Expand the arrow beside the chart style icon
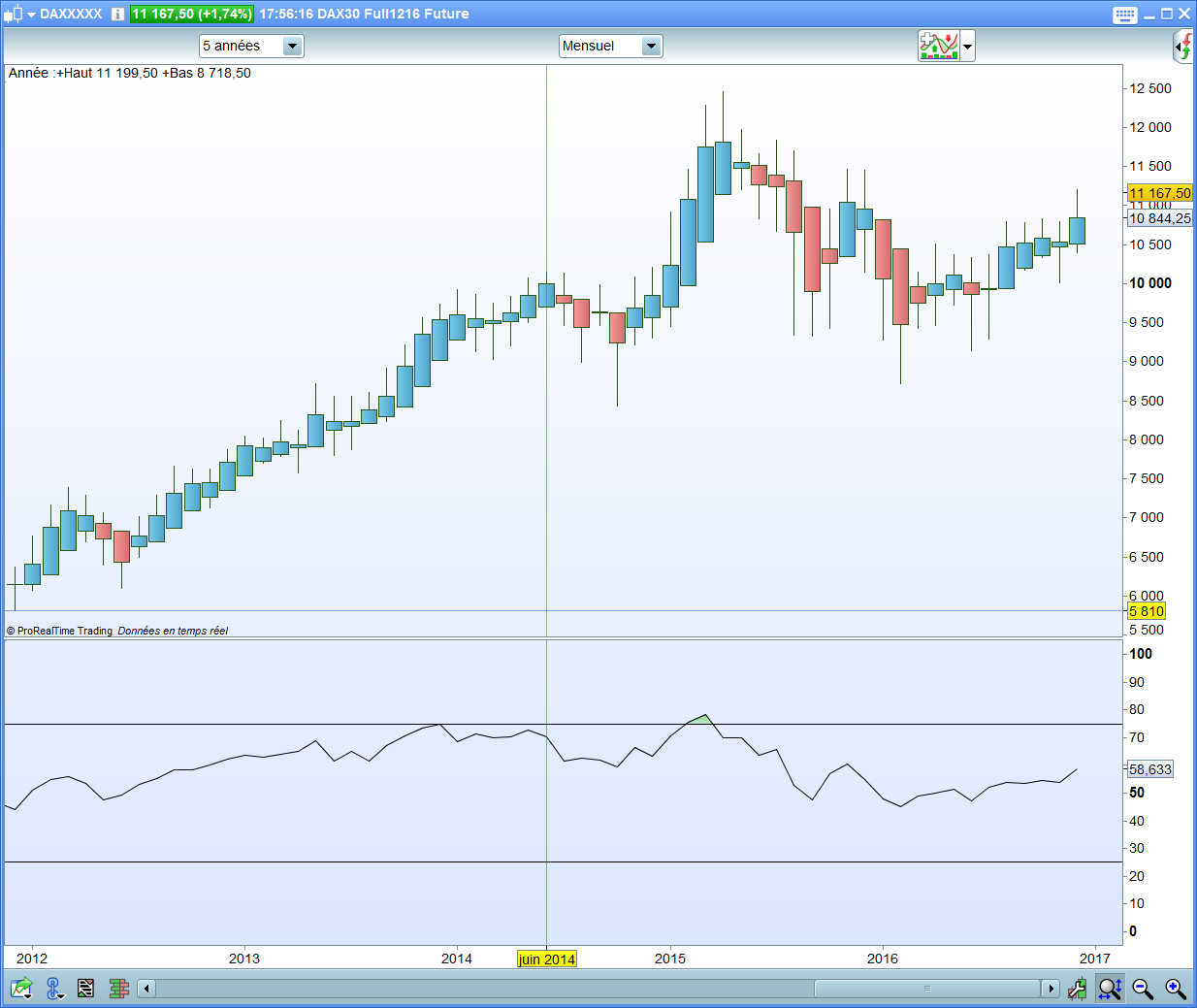Image resolution: width=1197 pixels, height=1008 pixels. click(31, 15)
